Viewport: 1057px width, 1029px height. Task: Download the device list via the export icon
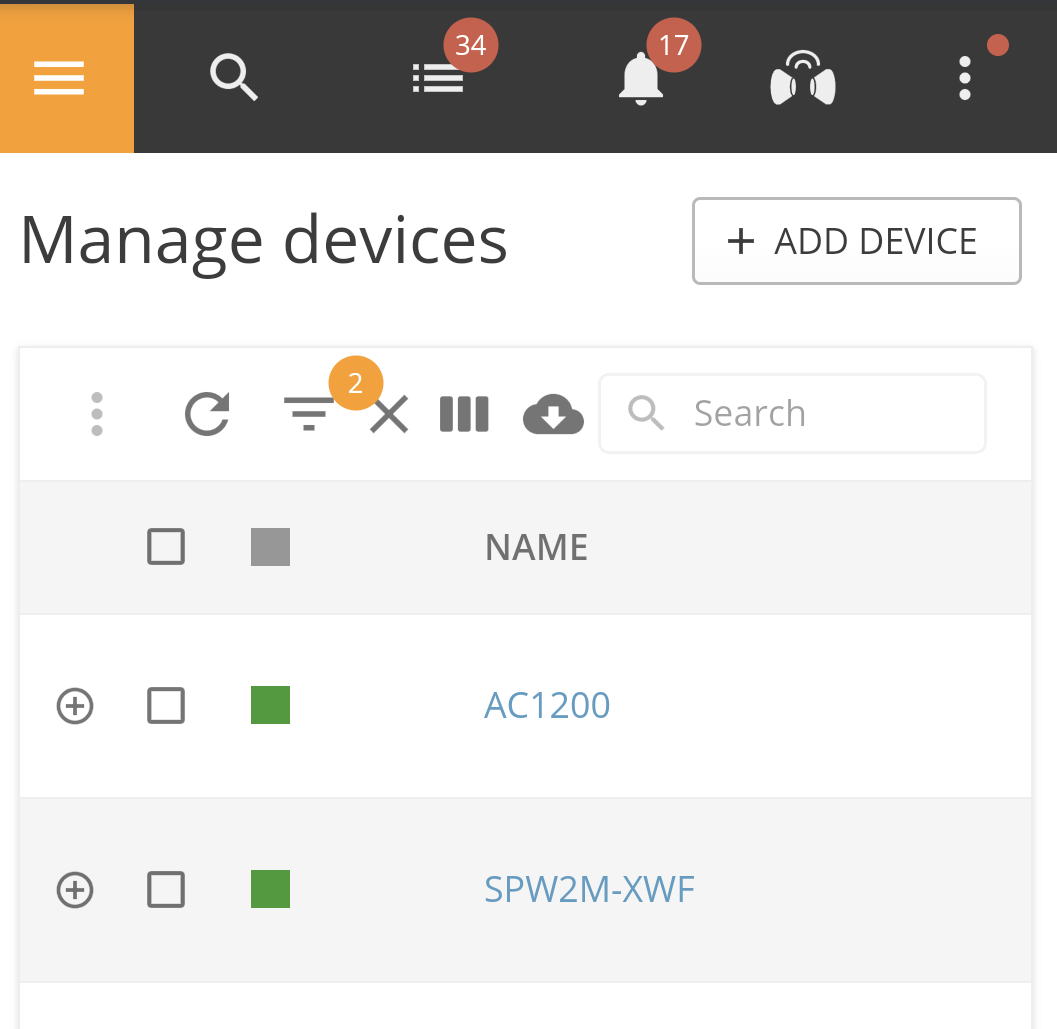click(553, 413)
